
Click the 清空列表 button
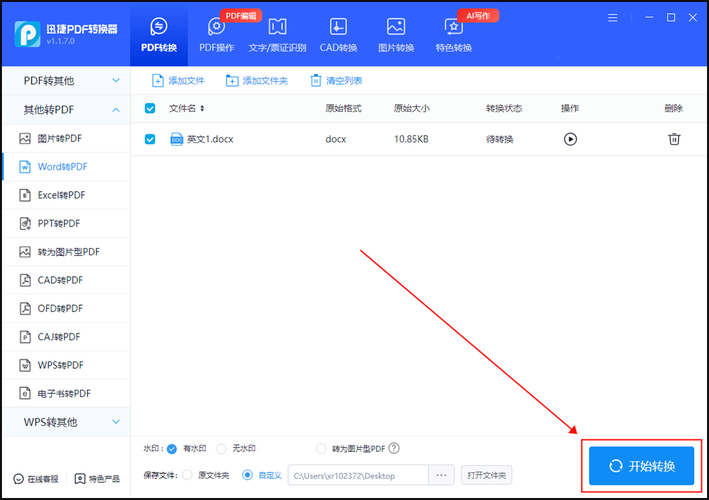coord(336,80)
